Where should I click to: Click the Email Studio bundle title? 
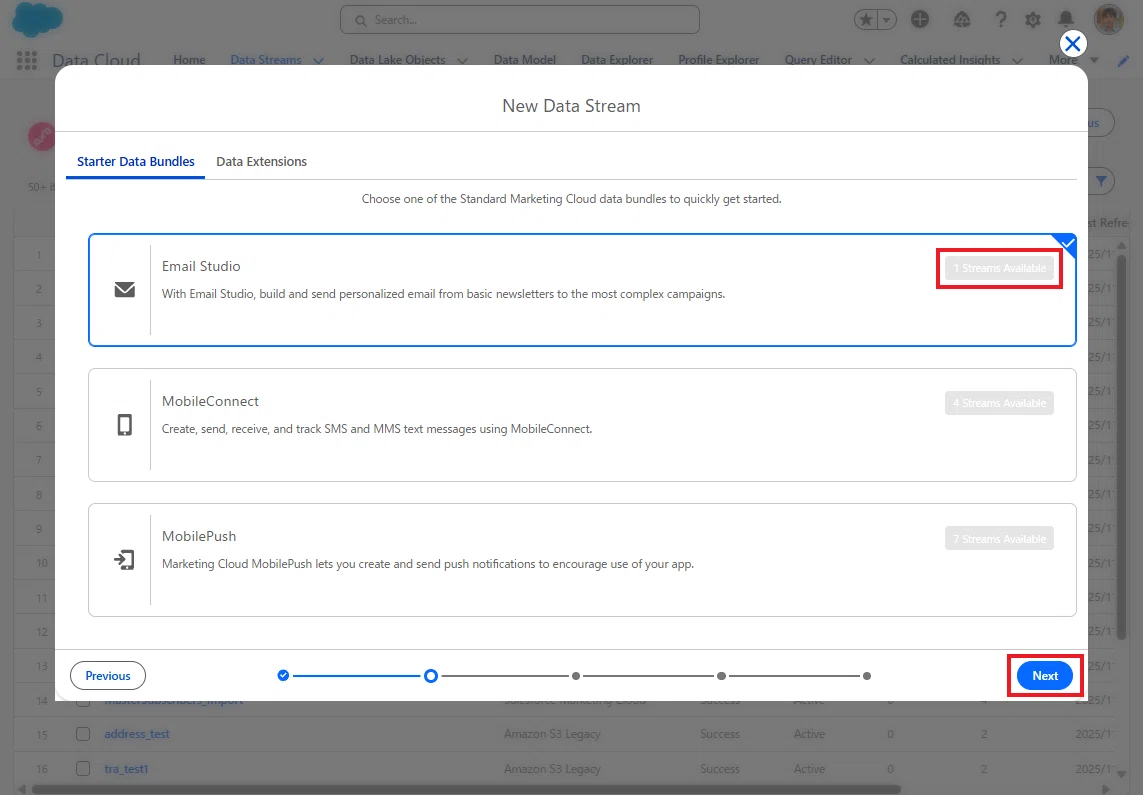[x=201, y=266]
